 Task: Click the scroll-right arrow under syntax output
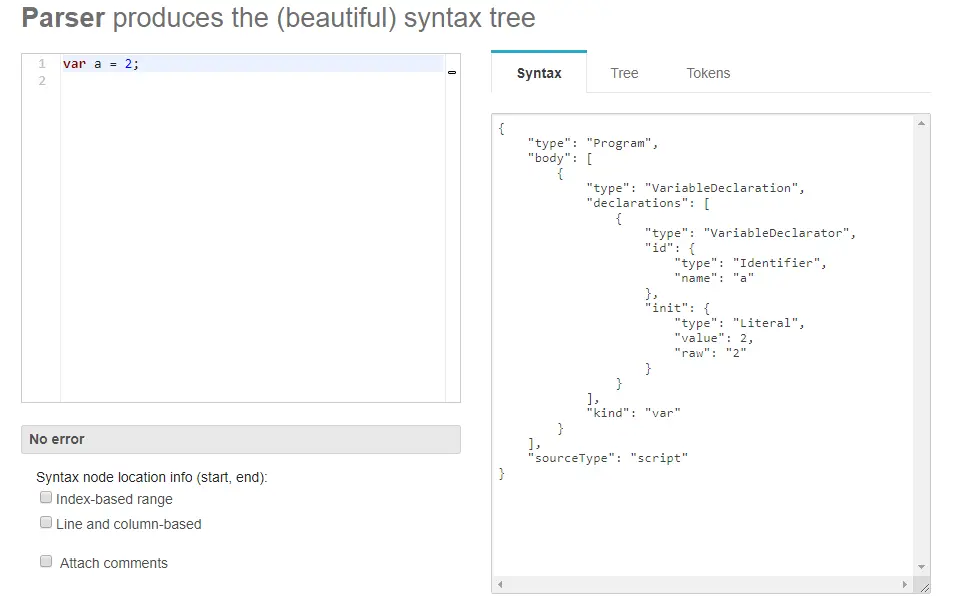point(906,585)
